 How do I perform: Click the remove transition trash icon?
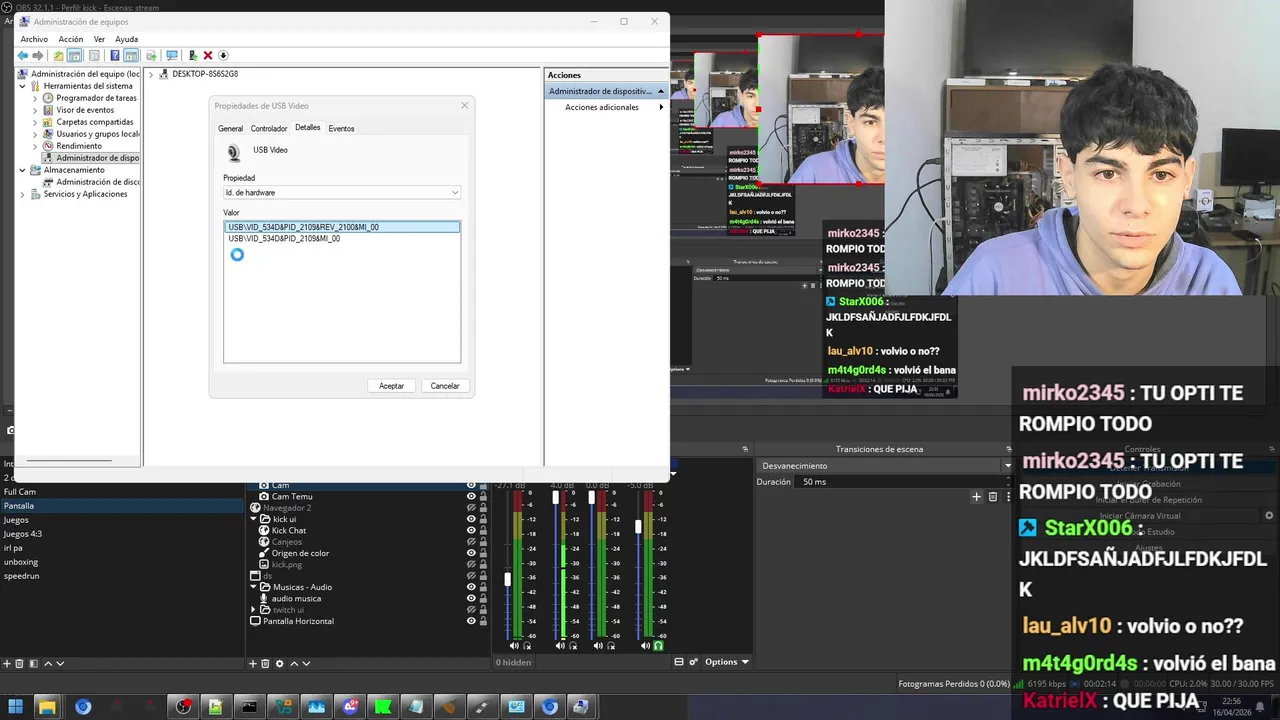(993, 496)
